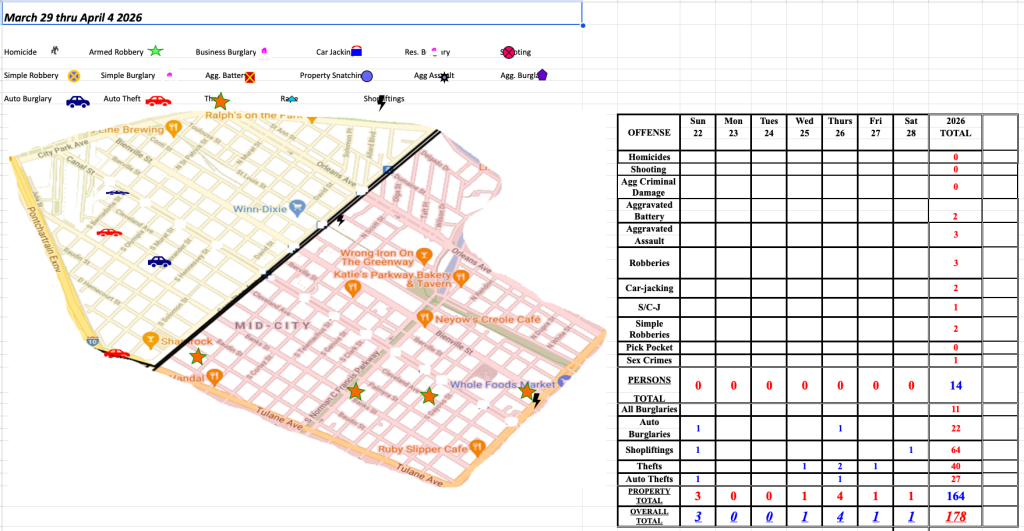Select the Shopliftings lightning bolt in legend
This screenshot has height=531, width=1024.
(381, 102)
